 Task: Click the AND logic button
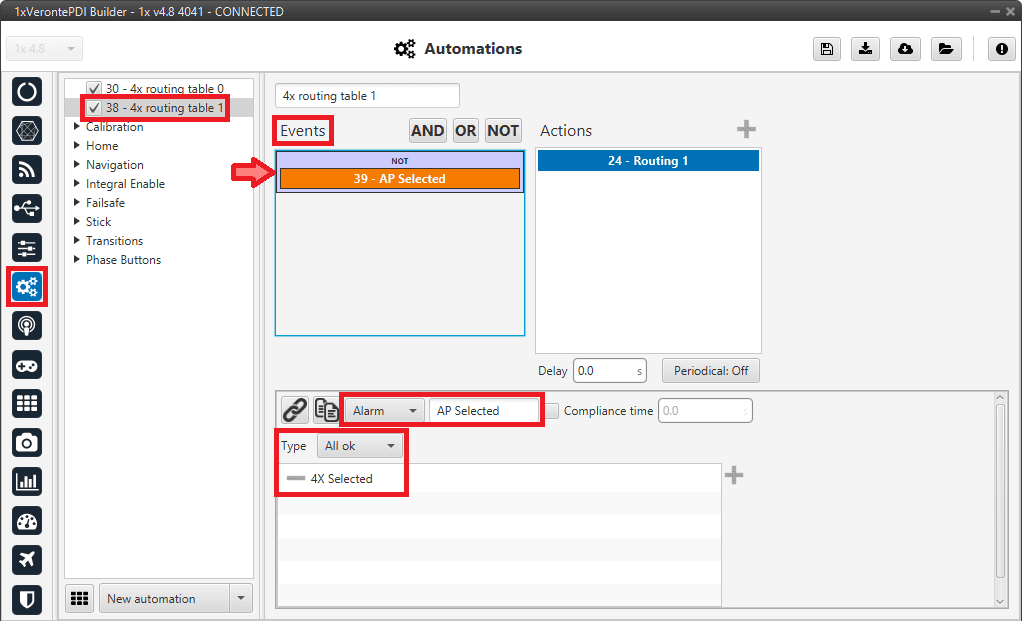pos(427,130)
